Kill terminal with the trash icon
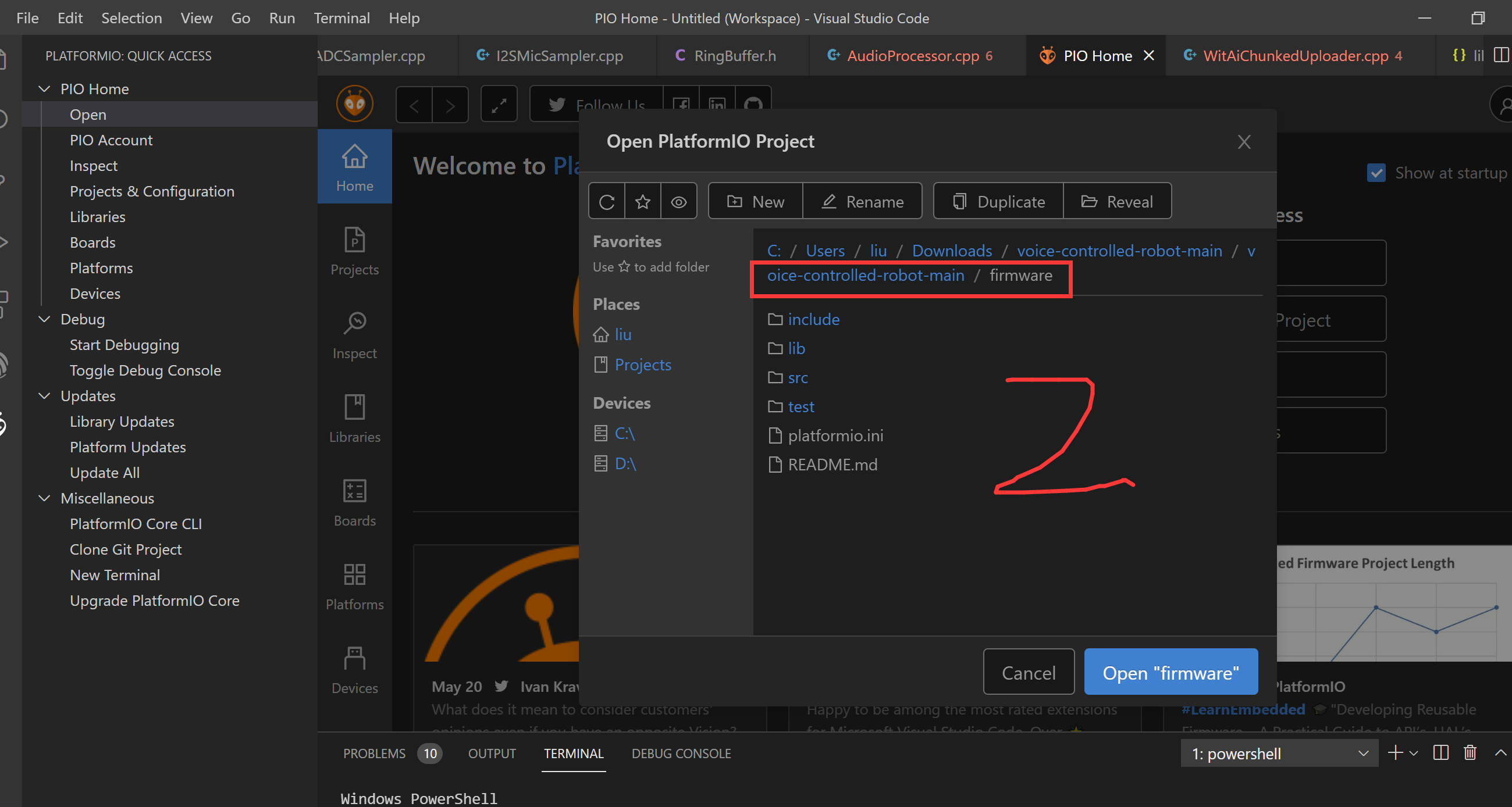 [x=1469, y=753]
